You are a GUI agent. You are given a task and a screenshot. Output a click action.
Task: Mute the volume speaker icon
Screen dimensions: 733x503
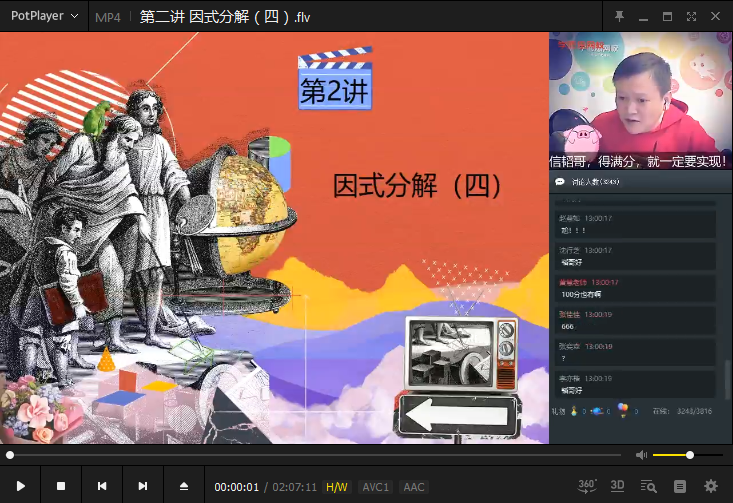click(x=641, y=455)
